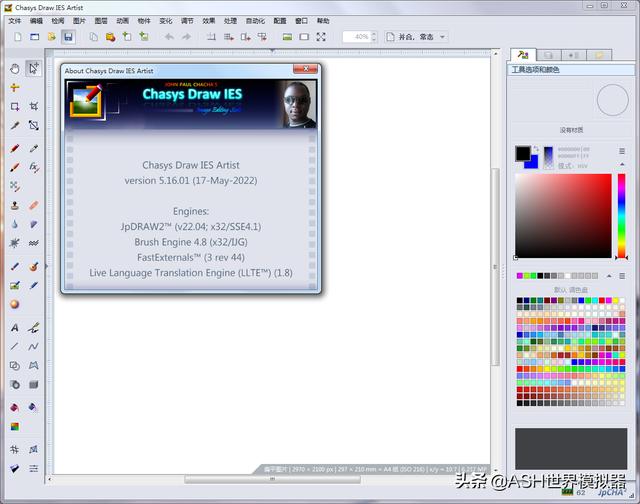Click the dark gray preview box

point(571,448)
